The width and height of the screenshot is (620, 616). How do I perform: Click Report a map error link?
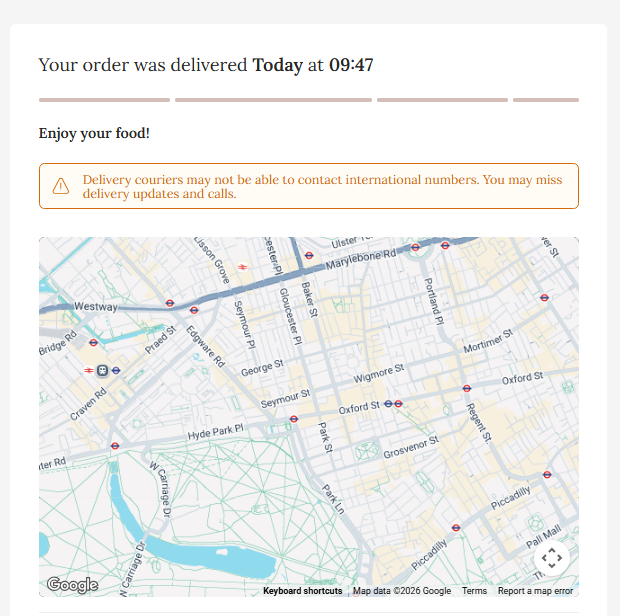coord(535,591)
